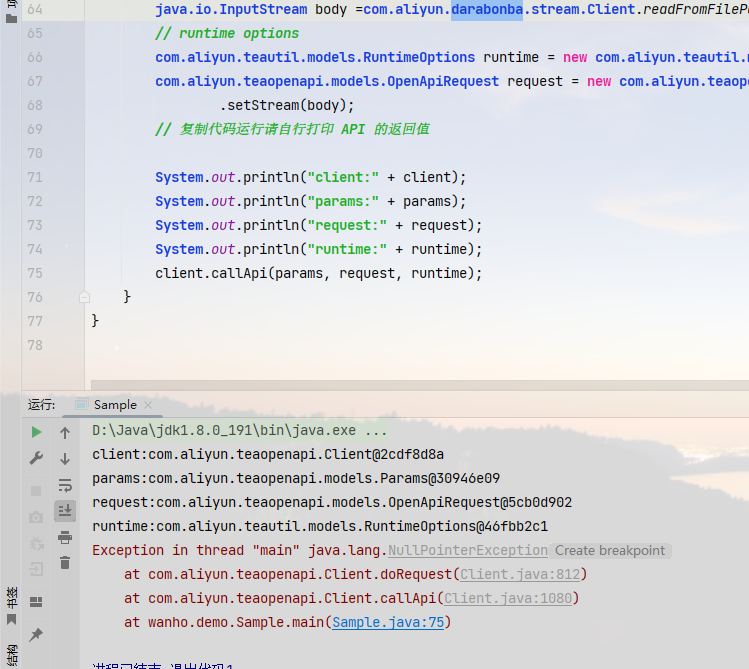Click console output 'Client@2cdf8d8a' line
Image resolution: width=749 pixels, height=669 pixels.
point(268,454)
